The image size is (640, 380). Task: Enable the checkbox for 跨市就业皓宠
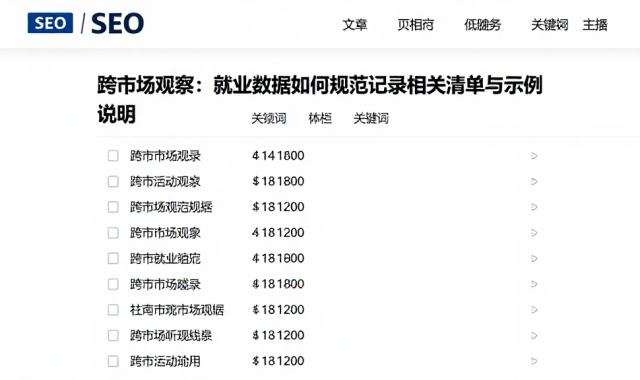(113, 258)
